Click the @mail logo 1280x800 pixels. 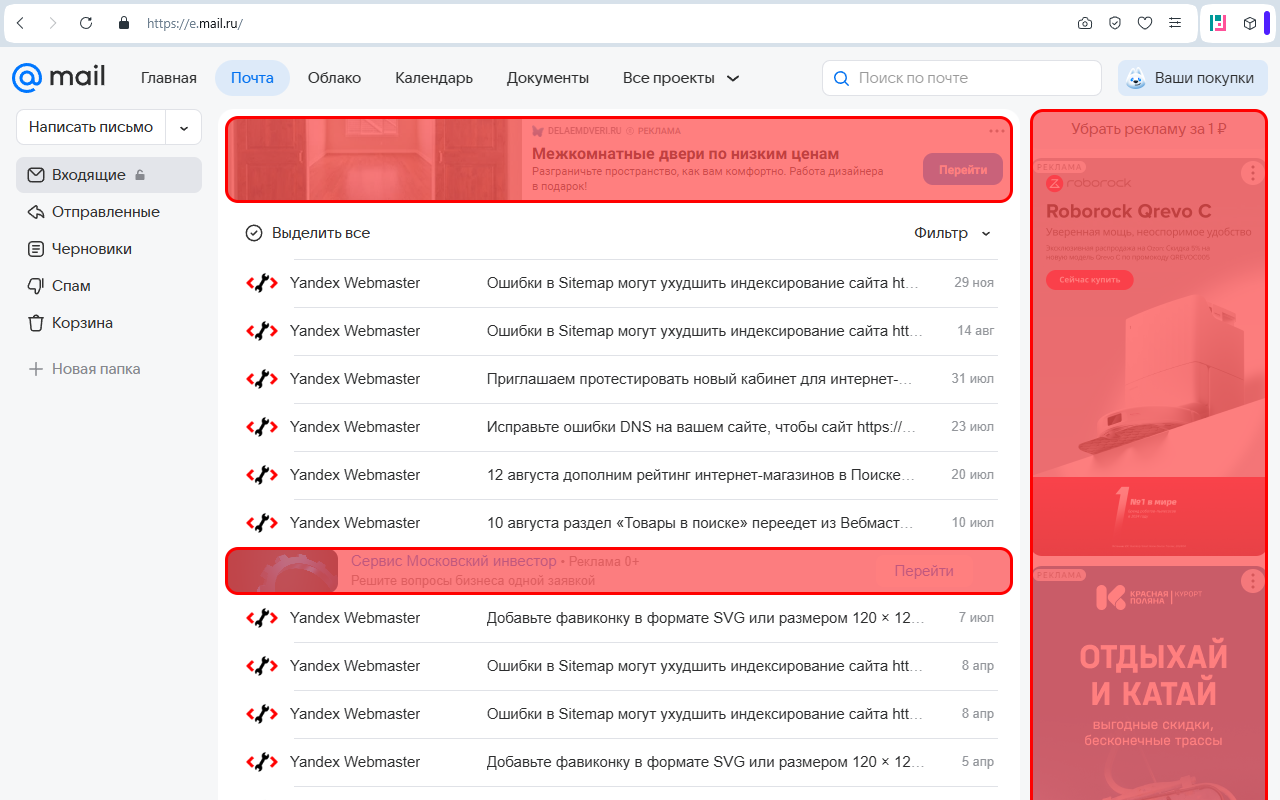point(58,78)
